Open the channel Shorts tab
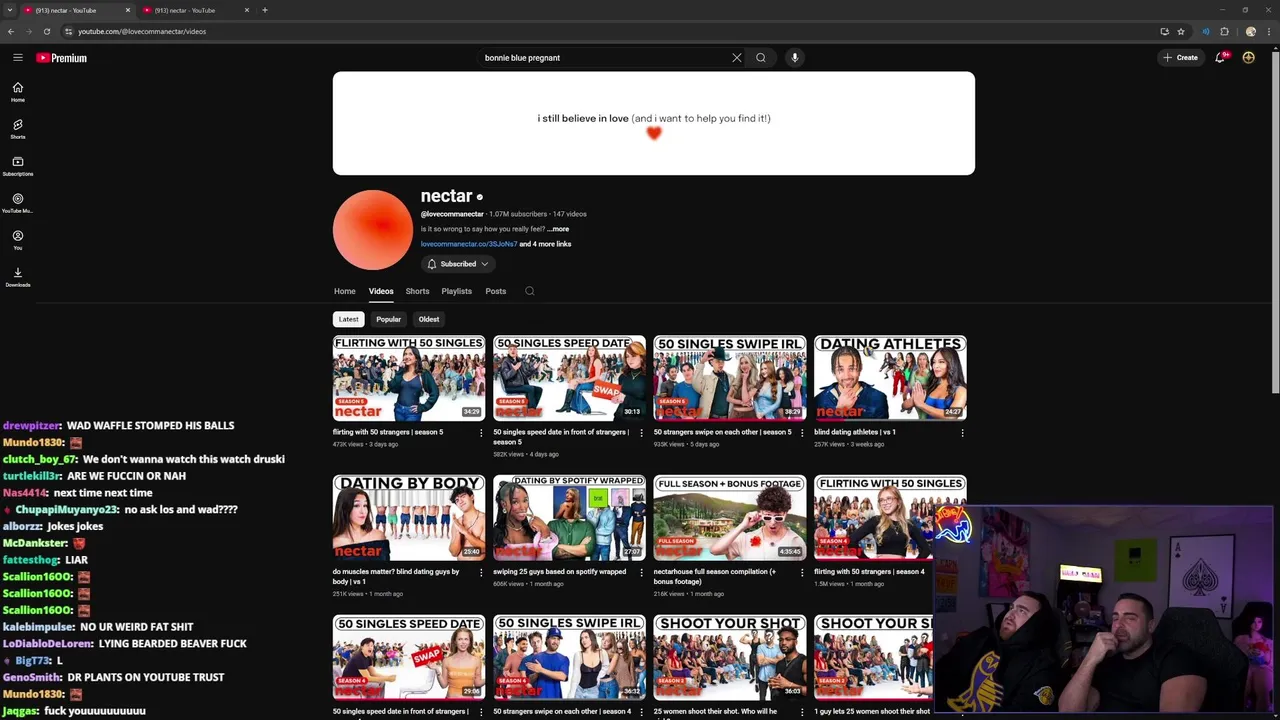 pos(417,291)
